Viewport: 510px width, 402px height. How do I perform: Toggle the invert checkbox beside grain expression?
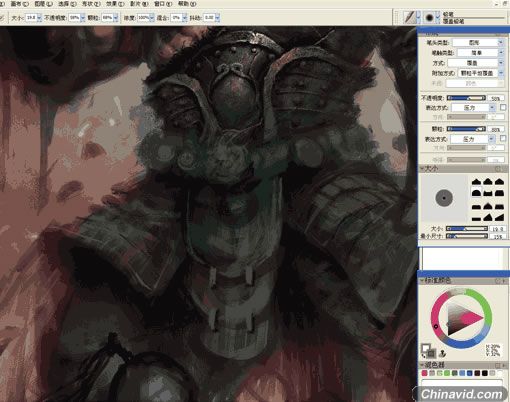click(503, 138)
